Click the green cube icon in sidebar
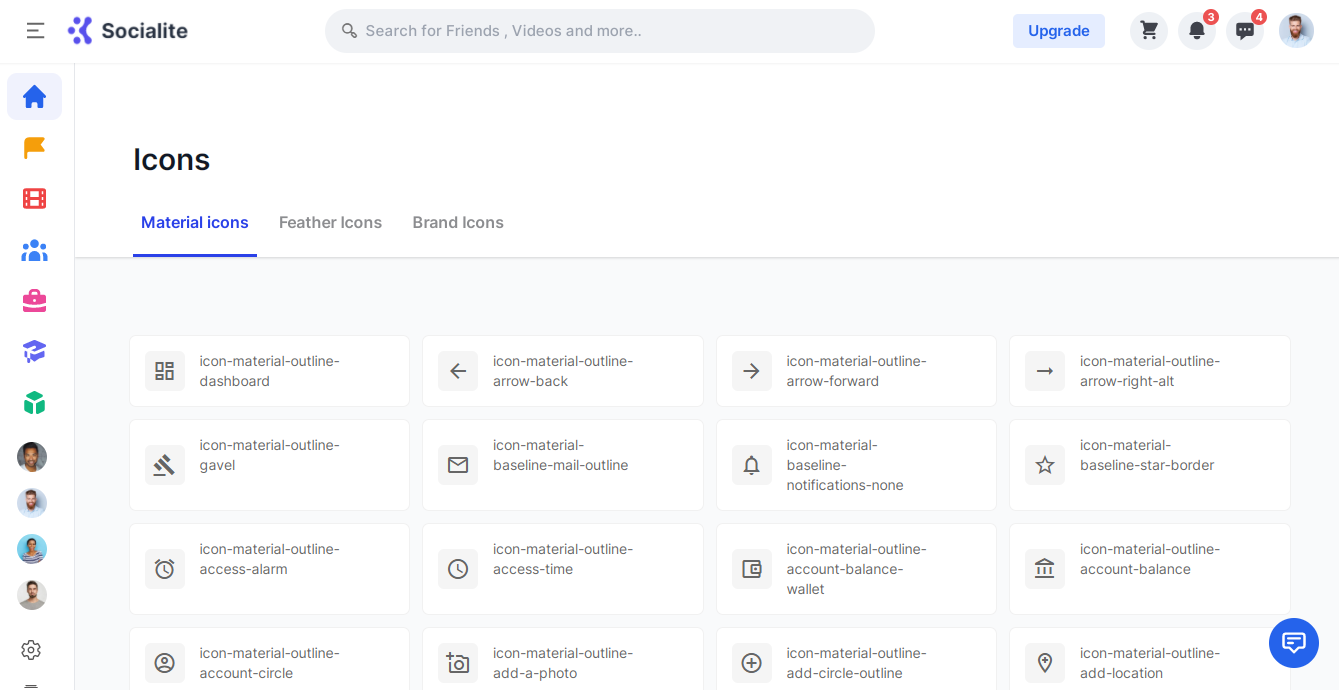The image size is (1339, 690). point(35,403)
